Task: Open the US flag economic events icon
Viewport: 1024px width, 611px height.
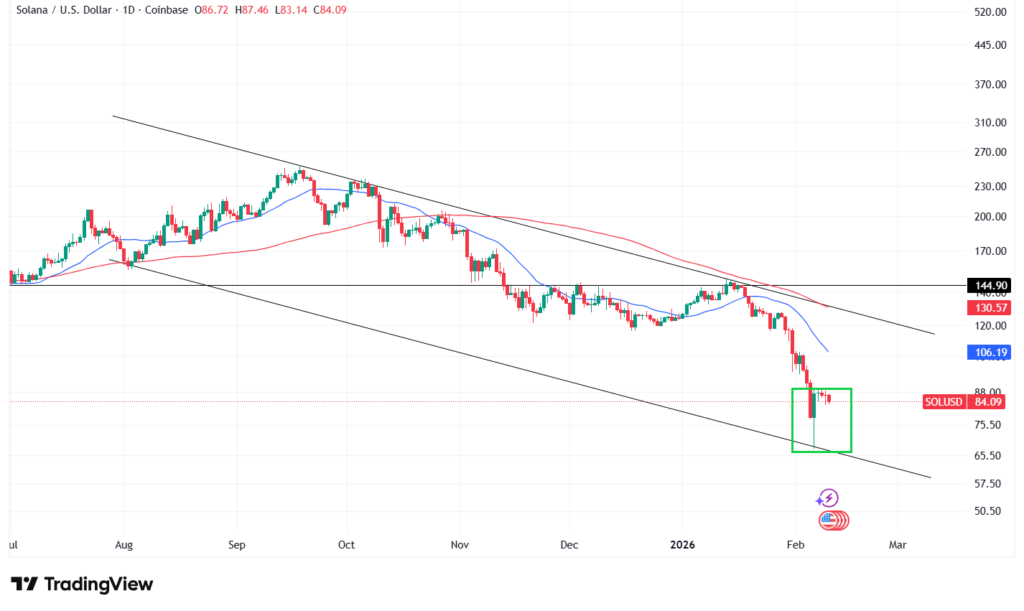Action: coord(829,520)
